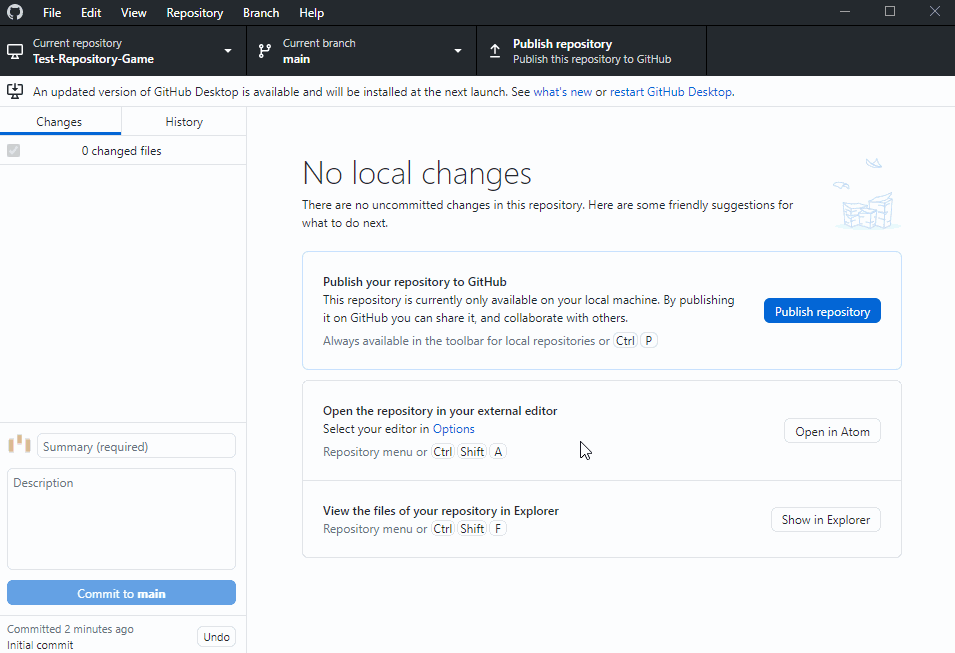Expand the Current branch dropdown arrow
Viewport: 955px width, 653px height.
point(458,51)
